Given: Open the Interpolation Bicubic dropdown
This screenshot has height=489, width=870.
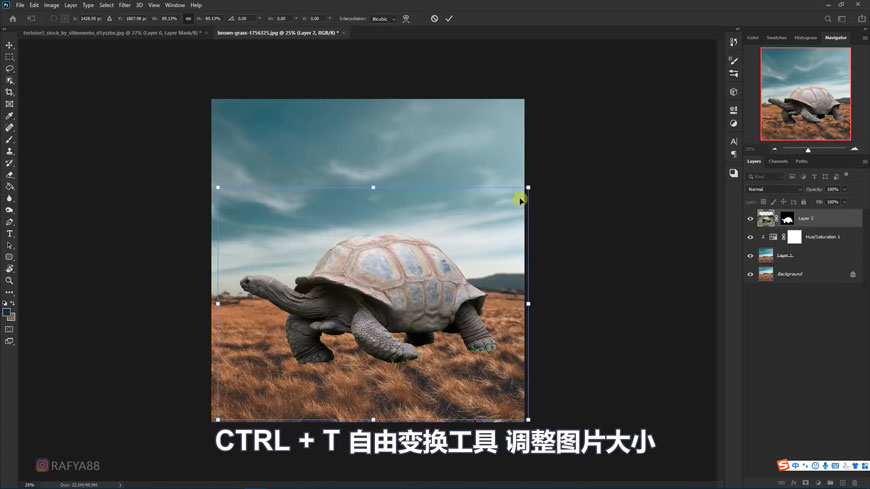Looking at the screenshot, I should (383, 19).
